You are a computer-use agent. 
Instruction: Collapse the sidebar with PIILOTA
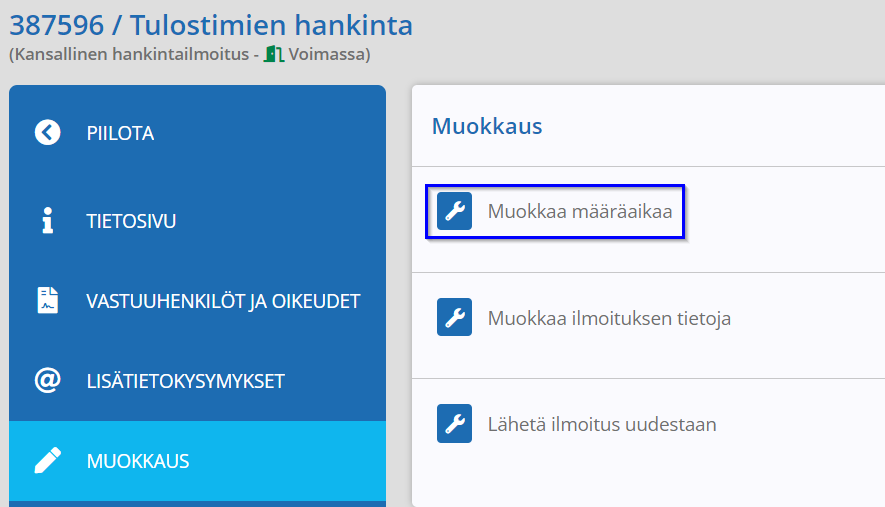click(198, 133)
